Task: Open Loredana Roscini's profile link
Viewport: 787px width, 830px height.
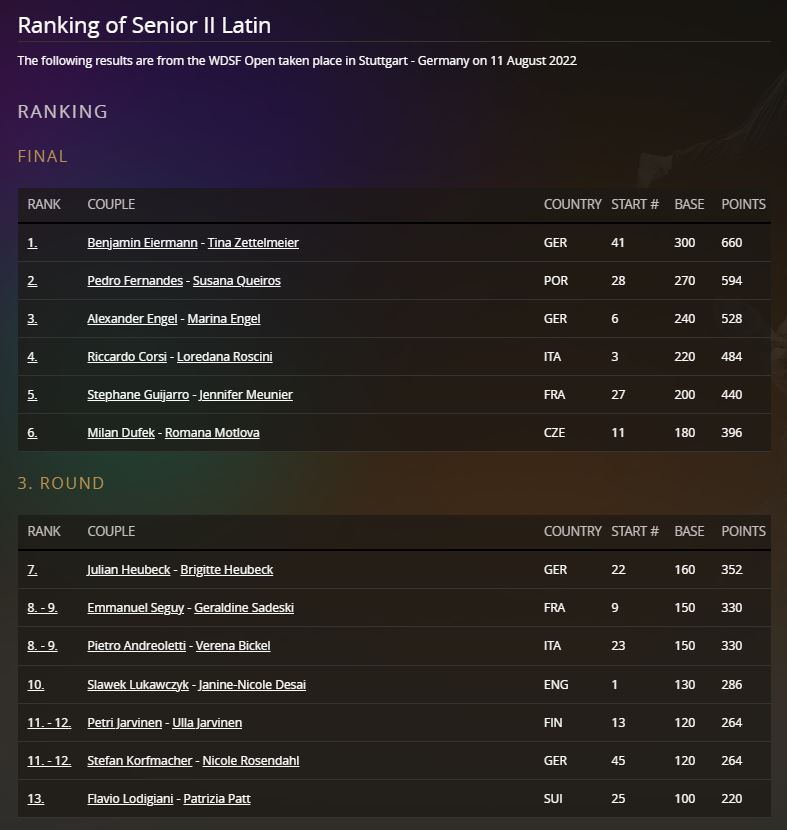Action: pyautogui.click(x=224, y=357)
